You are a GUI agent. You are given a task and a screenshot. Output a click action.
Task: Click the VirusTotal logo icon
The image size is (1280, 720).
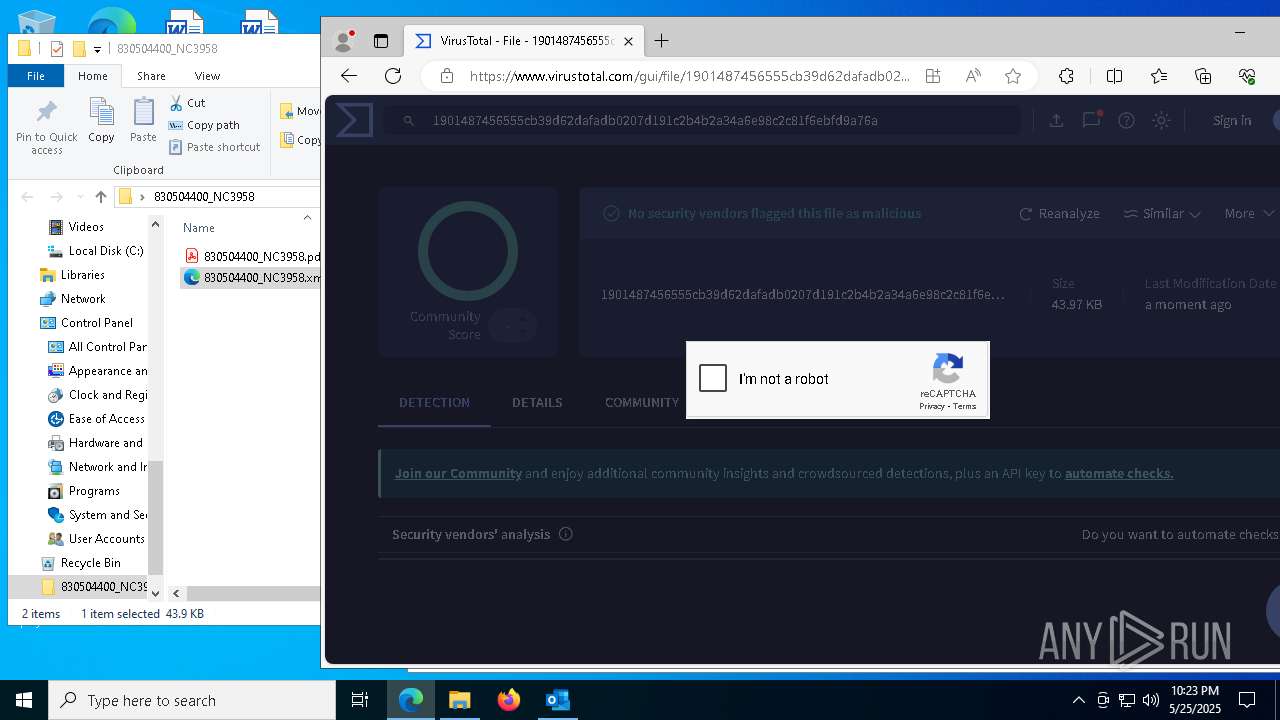pos(354,120)
